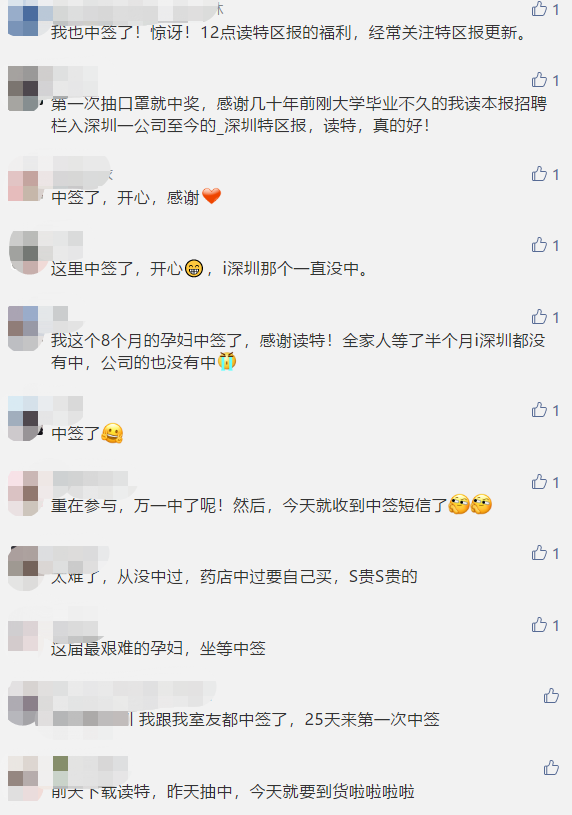Like the comment about 第一次抽口罩就中奖
The image size is (572, 815).
point(539,80)
